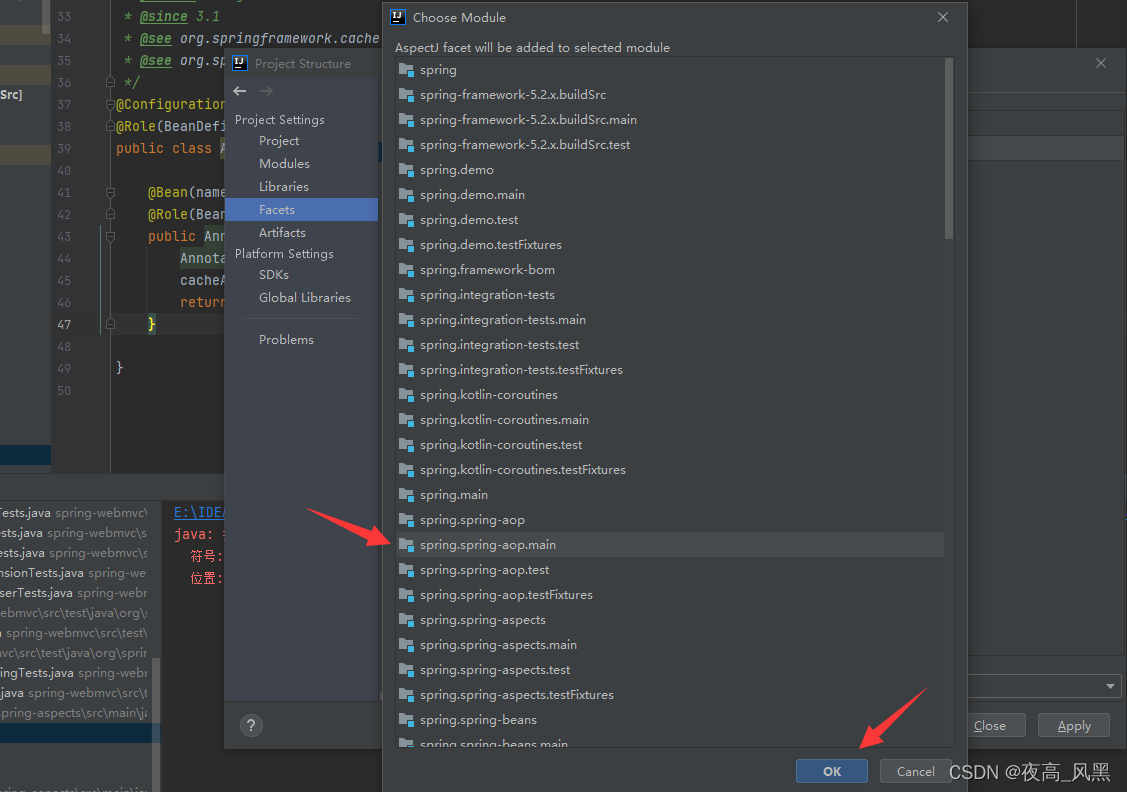Collapse code fold at line 41

tap(110, 193)
